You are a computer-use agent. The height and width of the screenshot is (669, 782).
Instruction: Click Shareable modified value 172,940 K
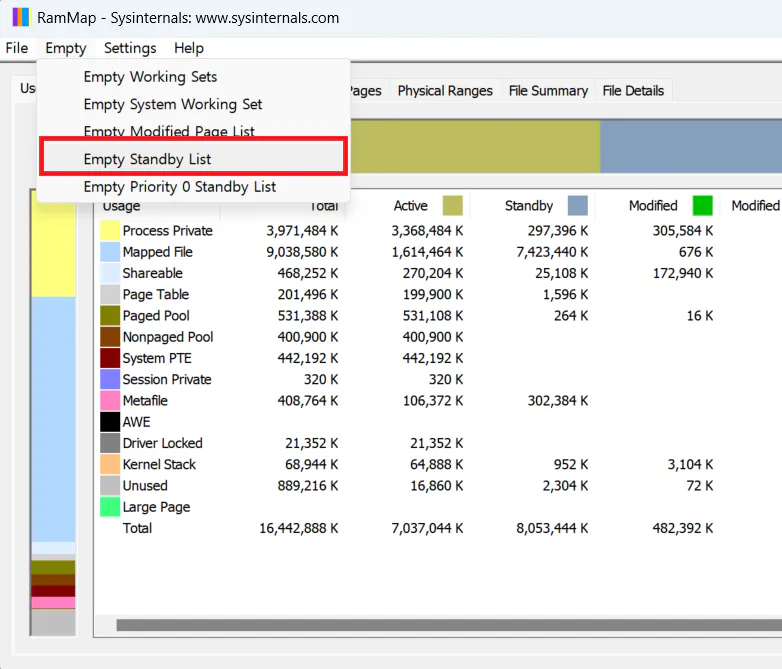(x=683, y=273)
